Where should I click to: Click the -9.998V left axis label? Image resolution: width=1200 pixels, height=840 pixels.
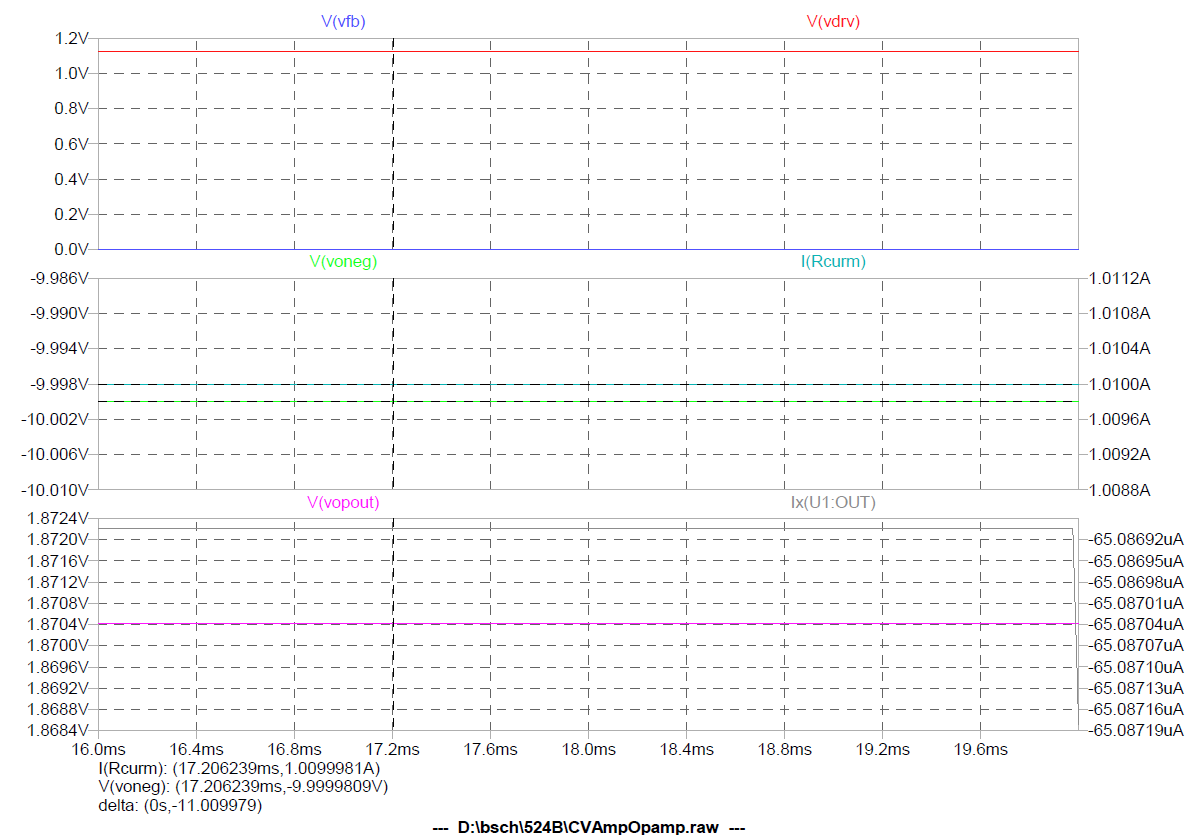coord(61,384)
